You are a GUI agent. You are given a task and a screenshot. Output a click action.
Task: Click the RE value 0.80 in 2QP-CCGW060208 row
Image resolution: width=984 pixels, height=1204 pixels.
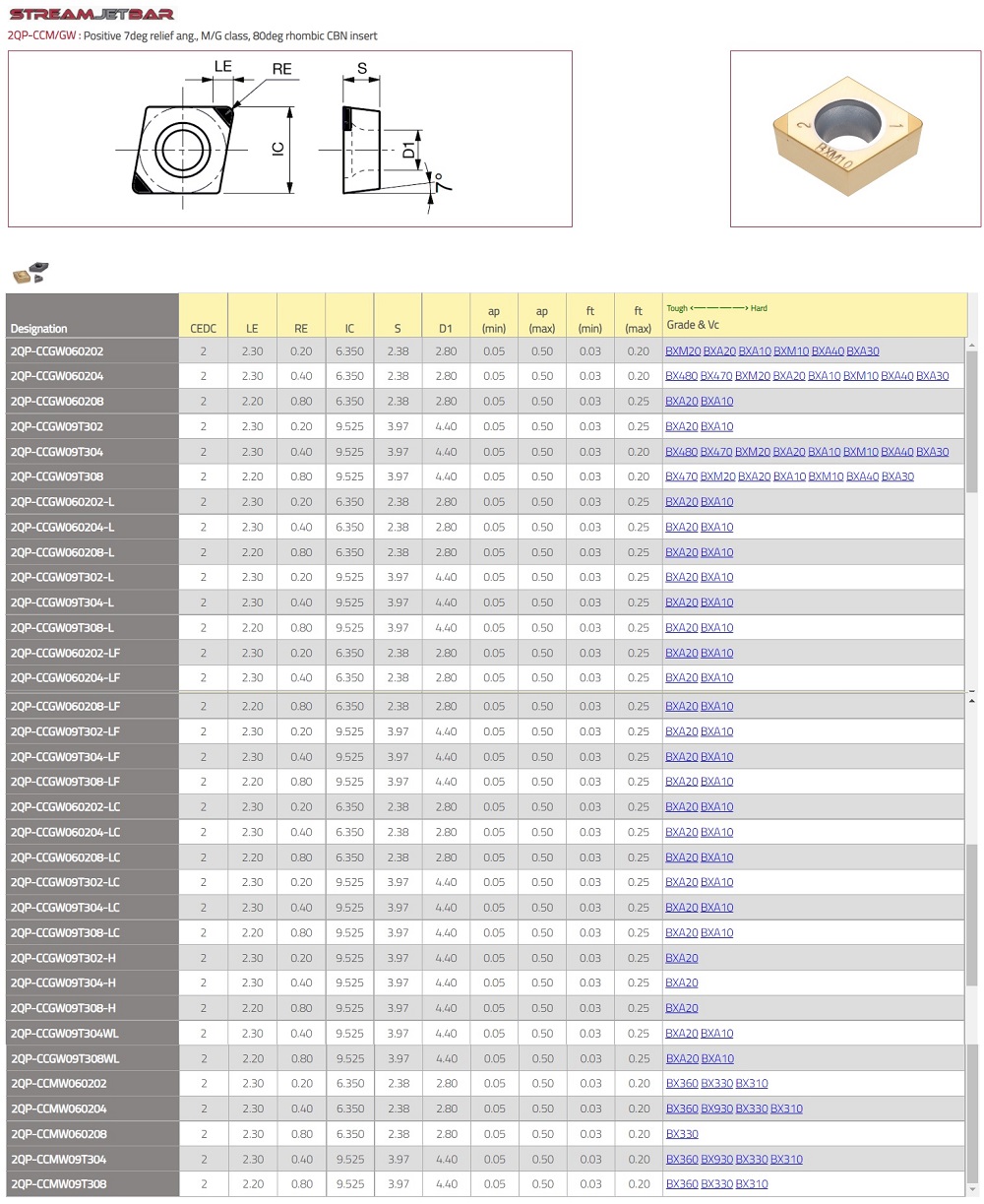pyautogui.click(x=301, y=402)
